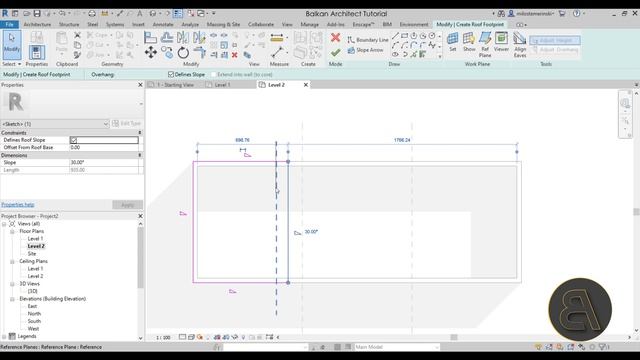The width and height of the screenshot is (640, 360).
Task: Collapse the Views (all) root node
Action: (4, 224)
